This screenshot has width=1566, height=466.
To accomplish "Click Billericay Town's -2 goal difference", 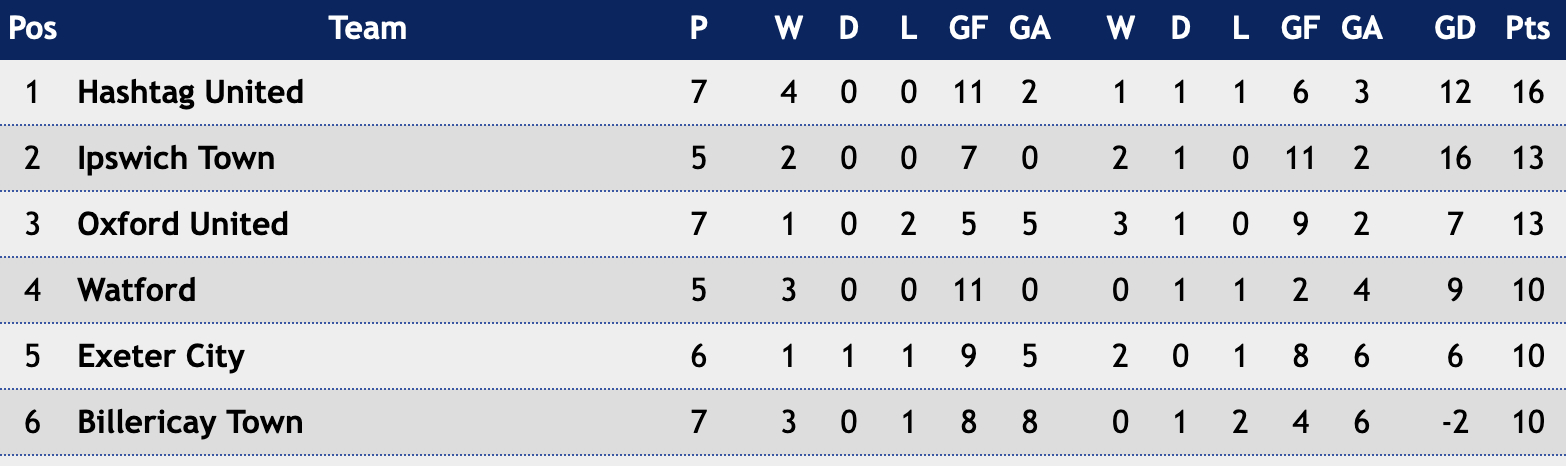I will point(1455,422).
